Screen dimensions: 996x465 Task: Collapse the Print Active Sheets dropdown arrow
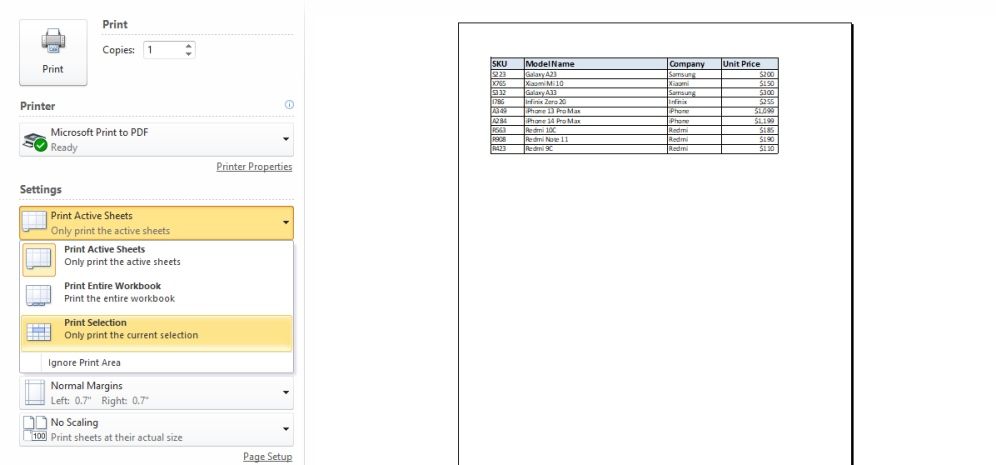tap(286, 223)
